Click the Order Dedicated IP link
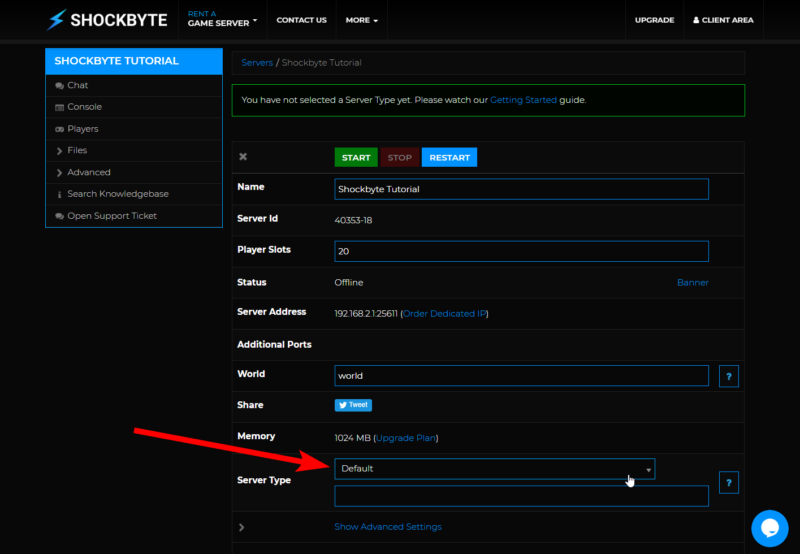This screenshot has height=554, width=800. 444,314
